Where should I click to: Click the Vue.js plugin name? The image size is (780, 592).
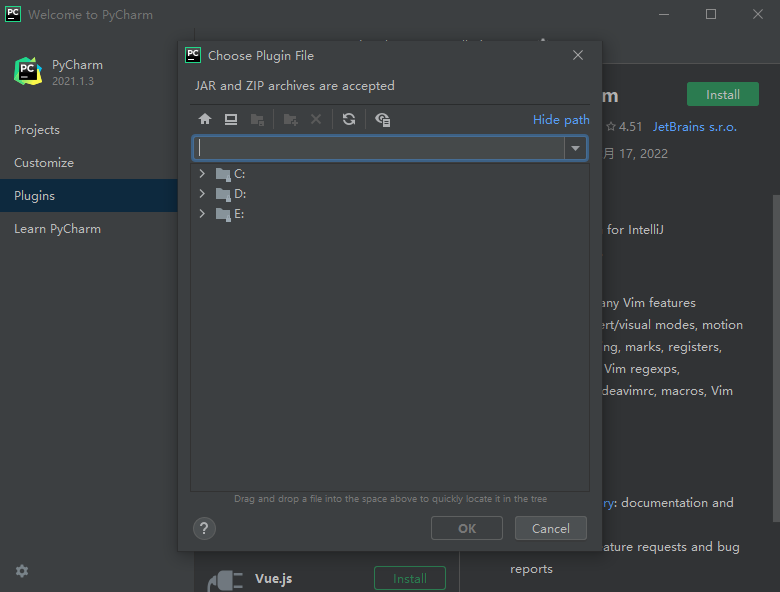274,579
